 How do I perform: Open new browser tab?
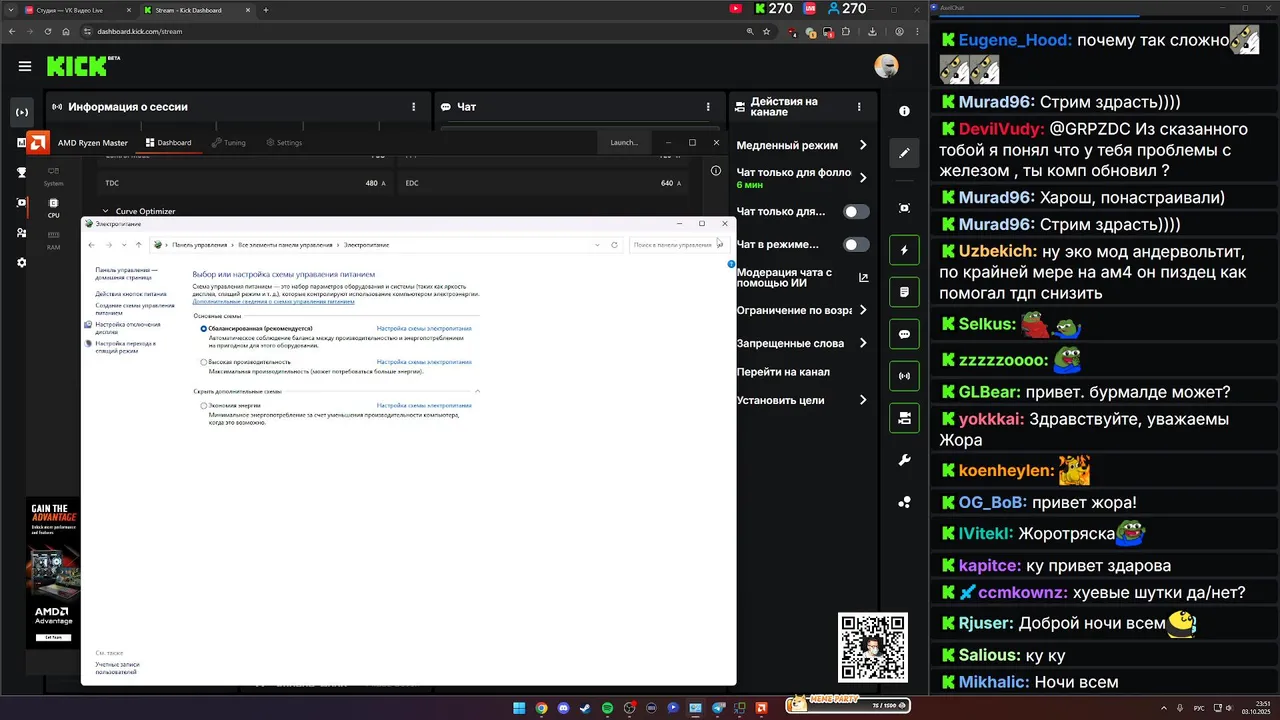click(266, 10)
